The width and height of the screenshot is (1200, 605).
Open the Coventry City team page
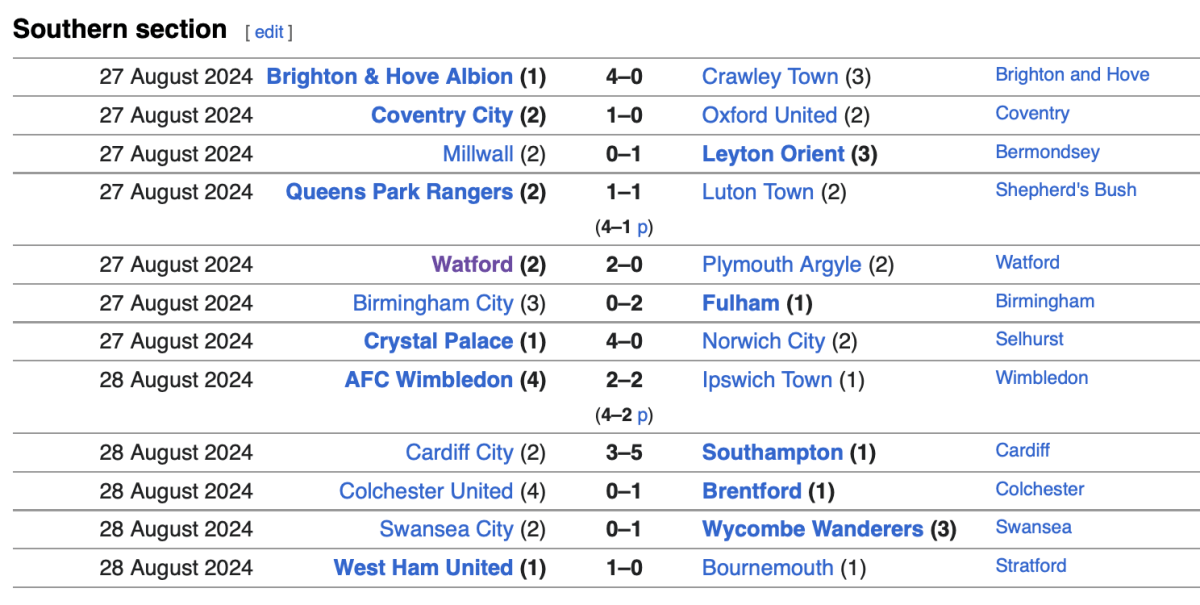coord(441,116)
